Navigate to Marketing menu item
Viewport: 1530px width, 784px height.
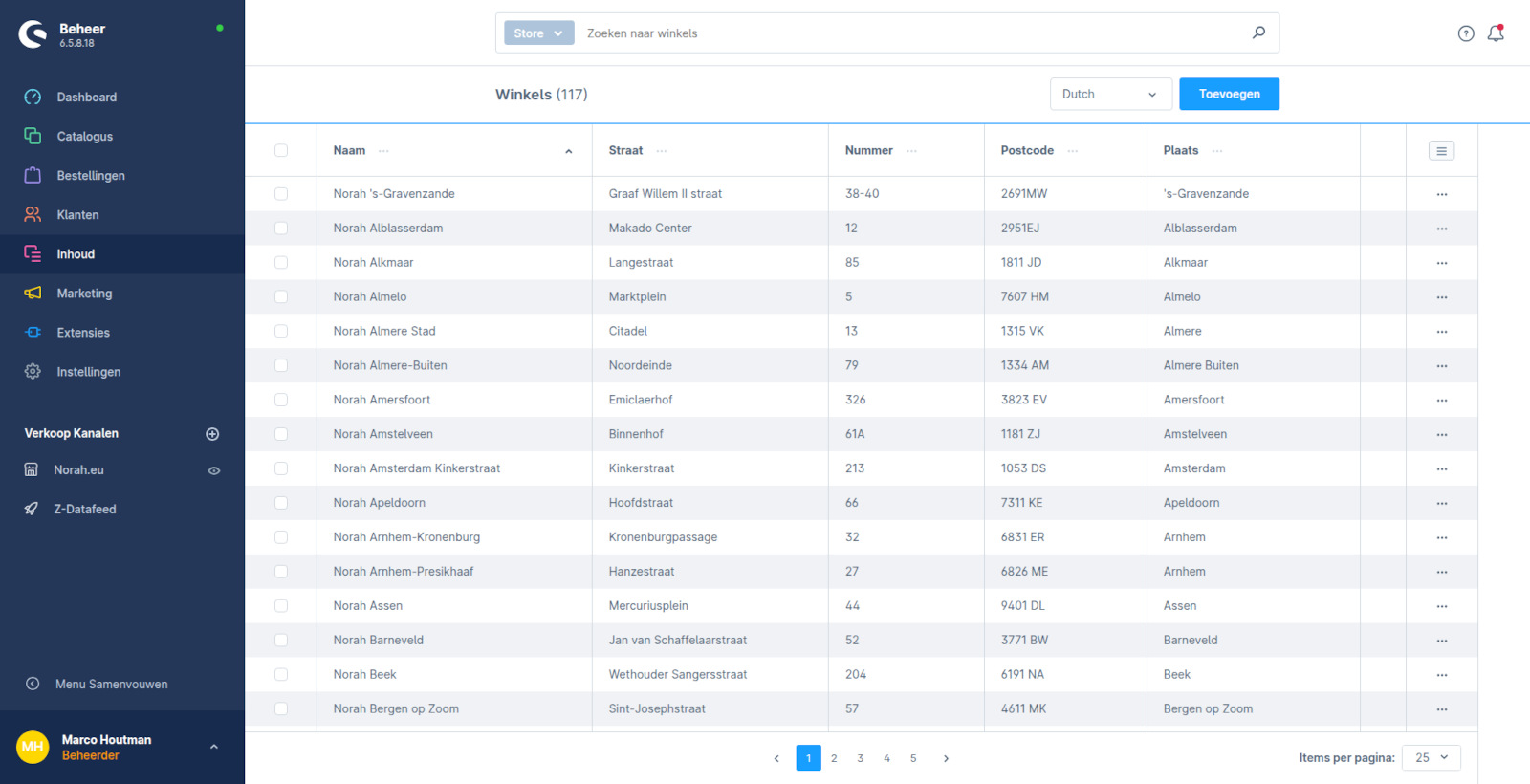pyautogui.click(x=84, y=294)
